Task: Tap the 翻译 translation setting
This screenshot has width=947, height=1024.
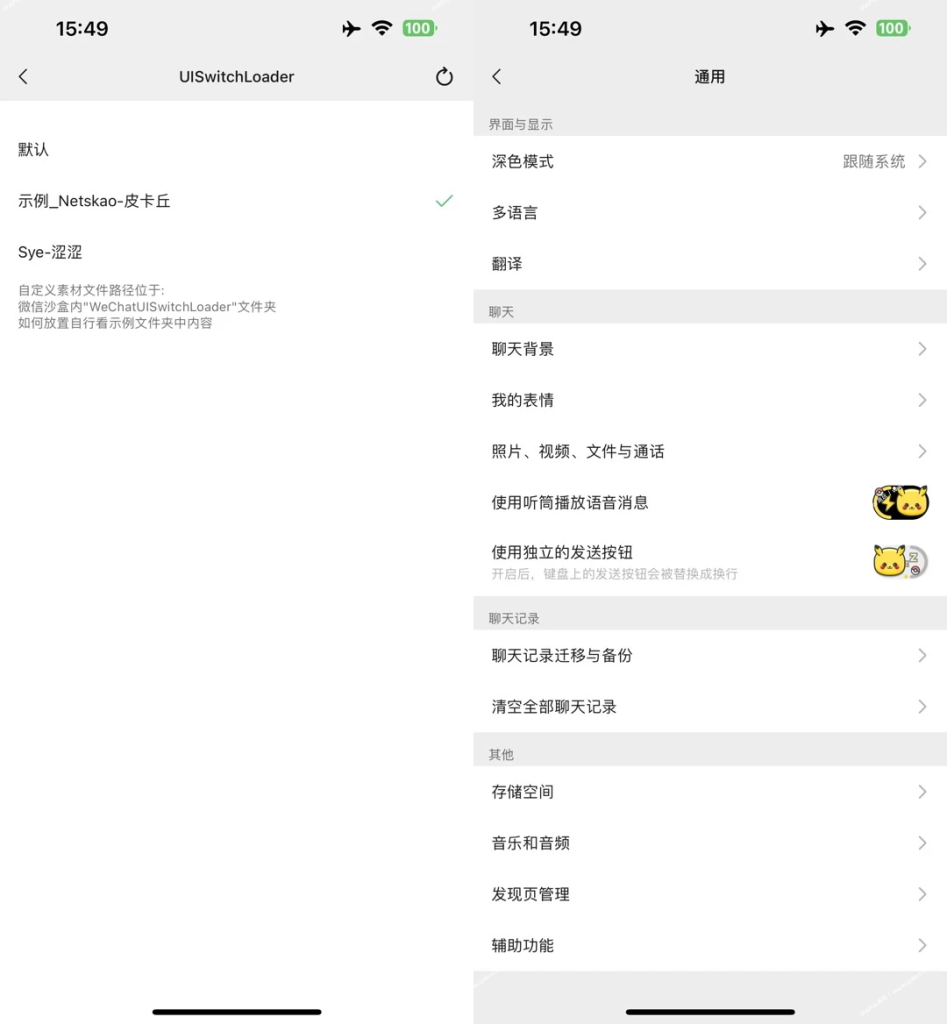Action: 710,263
